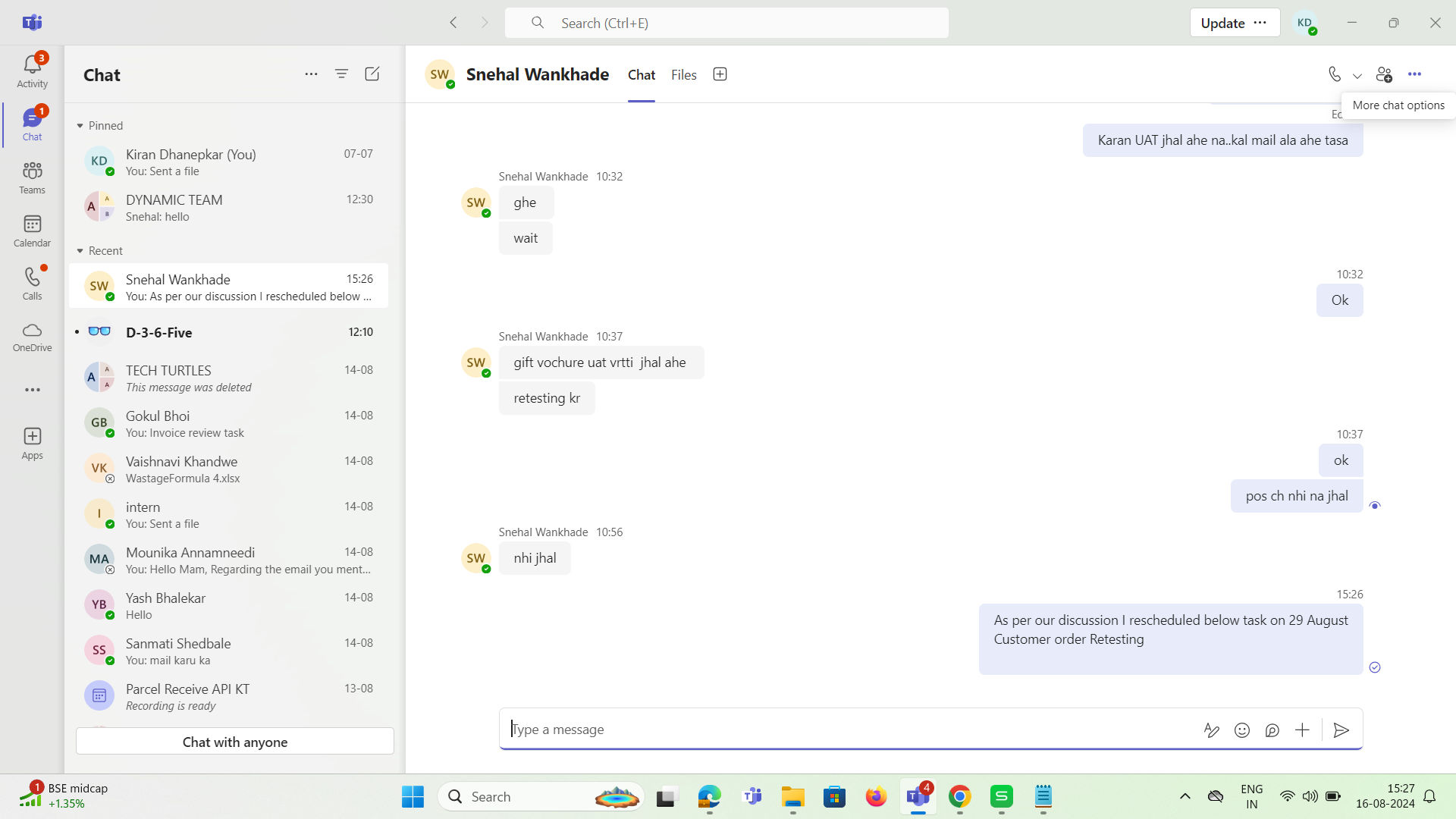Switch to the Files tab

pos(683,75)
